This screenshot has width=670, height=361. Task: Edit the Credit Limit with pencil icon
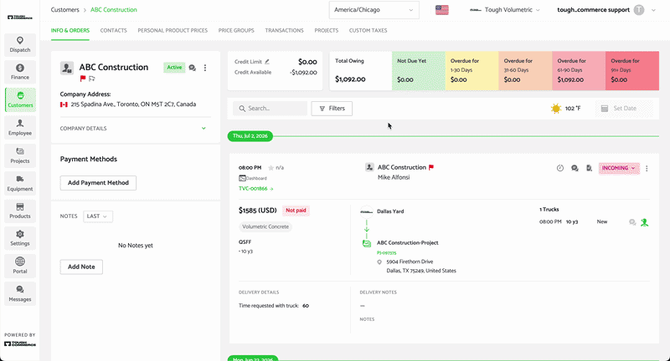267,62
